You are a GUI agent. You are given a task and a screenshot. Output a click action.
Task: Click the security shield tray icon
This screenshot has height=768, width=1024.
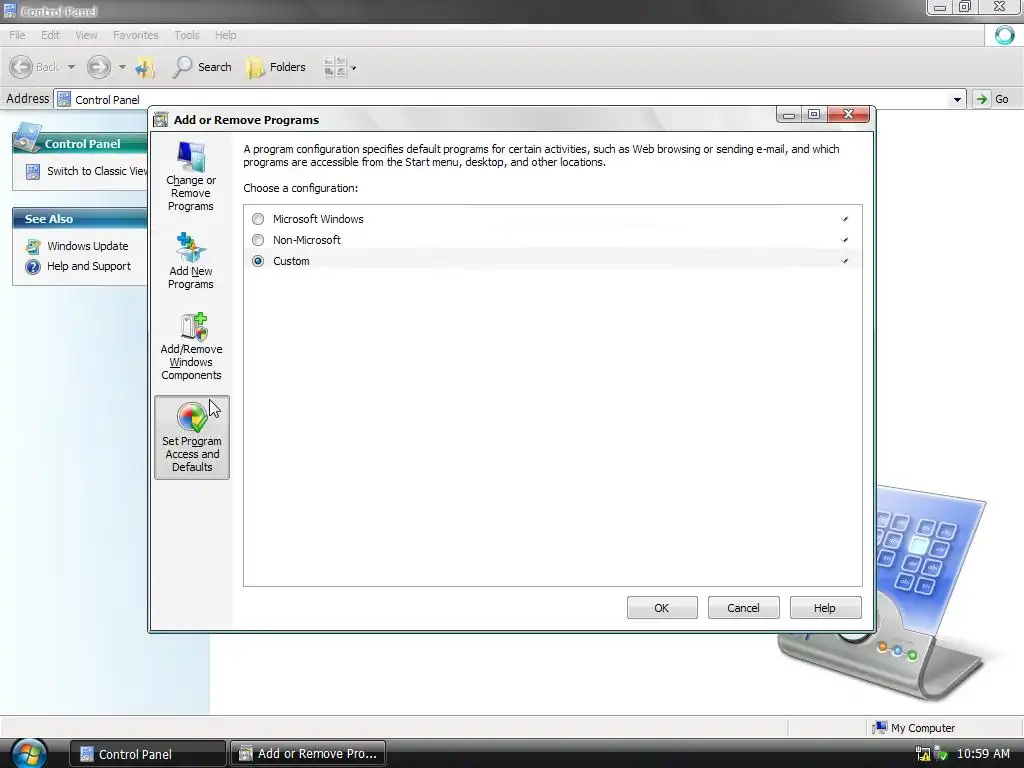(941, 754)
